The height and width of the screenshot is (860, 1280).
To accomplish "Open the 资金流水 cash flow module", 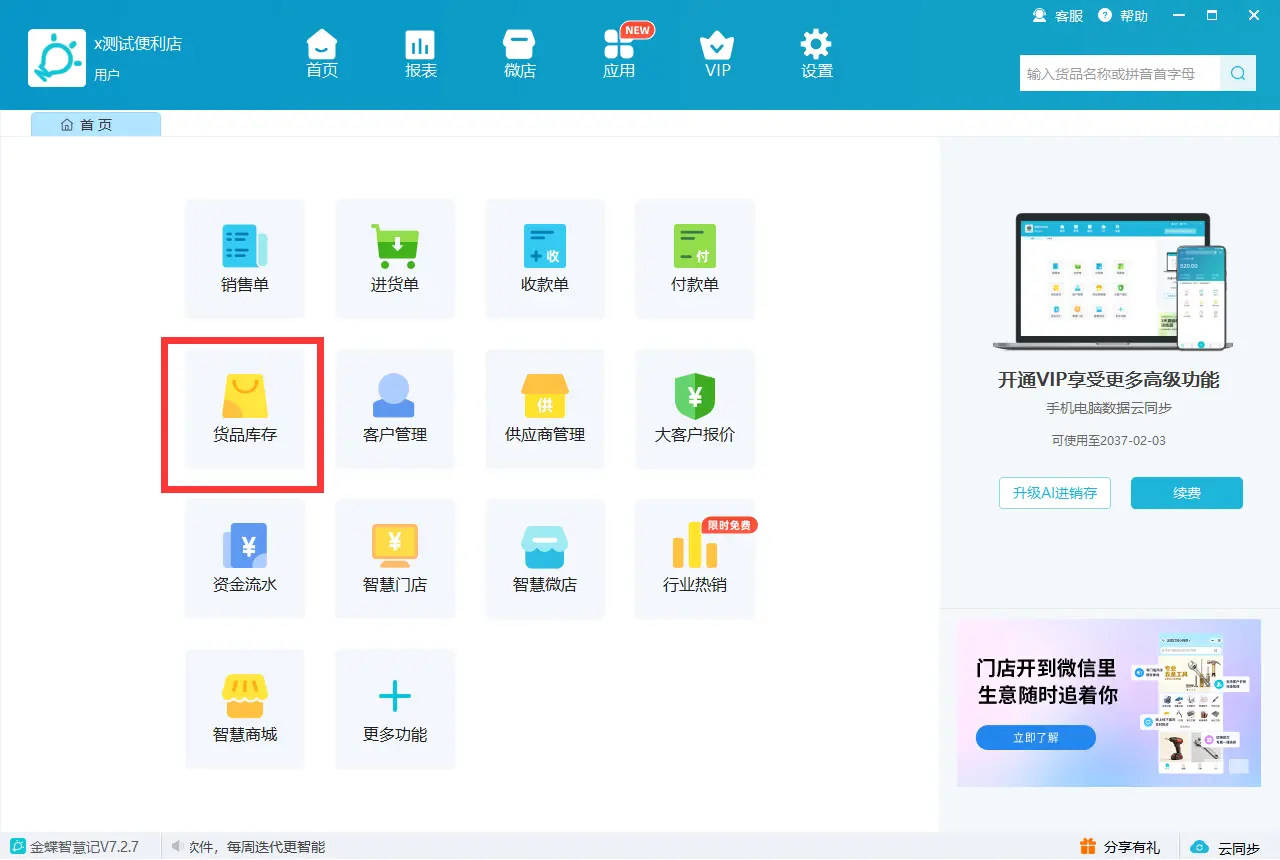I will click(245, 559).
